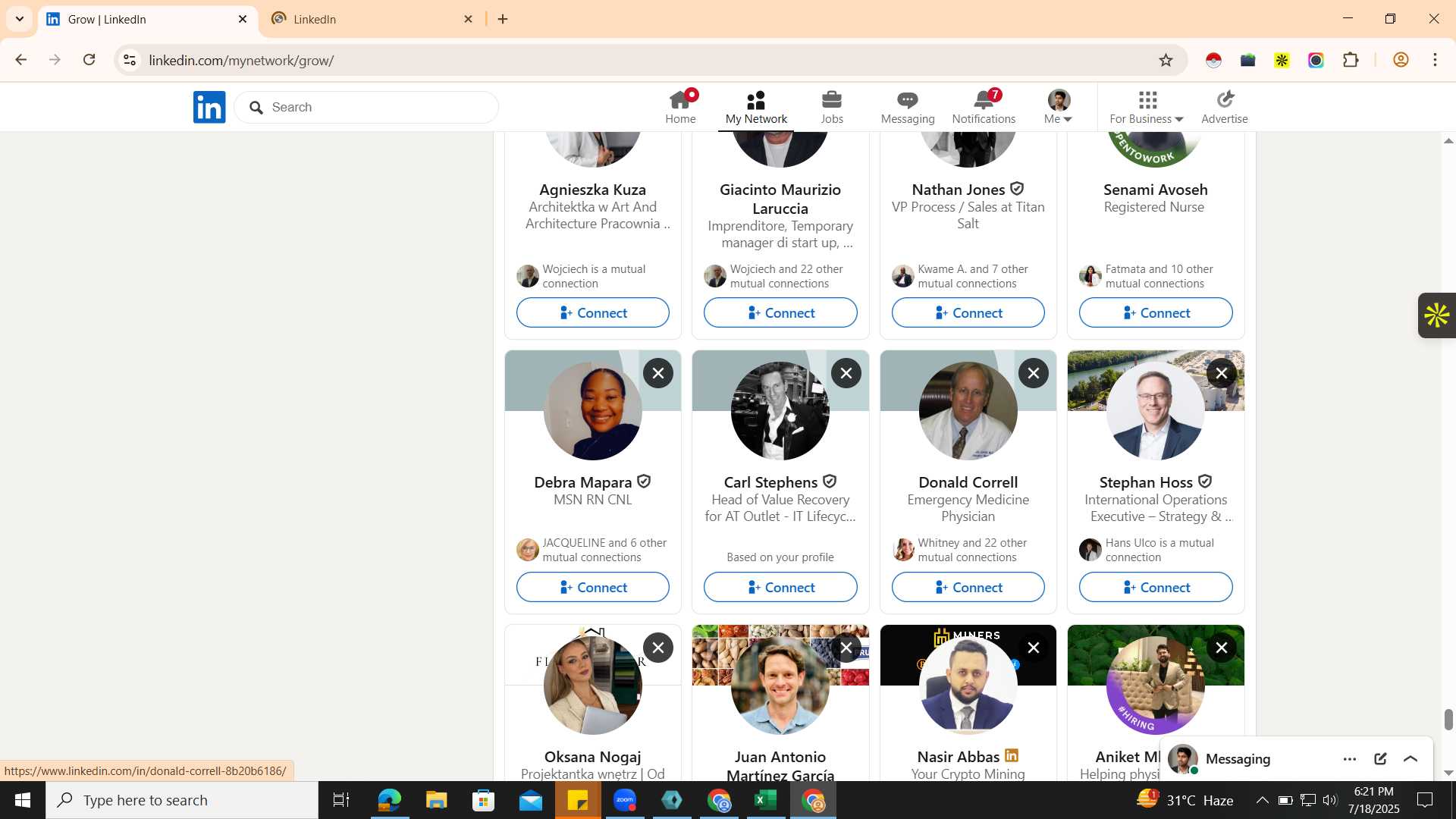Open LinkedIn Home feed icon

(680, 107)
